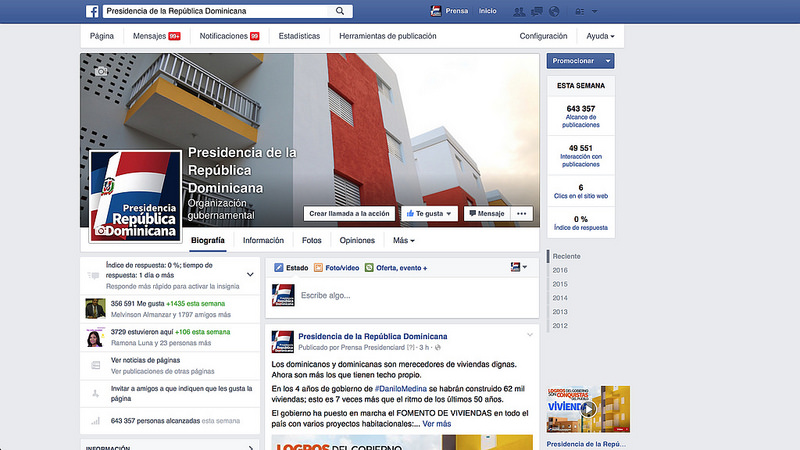The width and height of the screenshot is (800, 450).
Task: Click camera icon on cover photo
Action: pyautogui.click(x=101, y=71)
